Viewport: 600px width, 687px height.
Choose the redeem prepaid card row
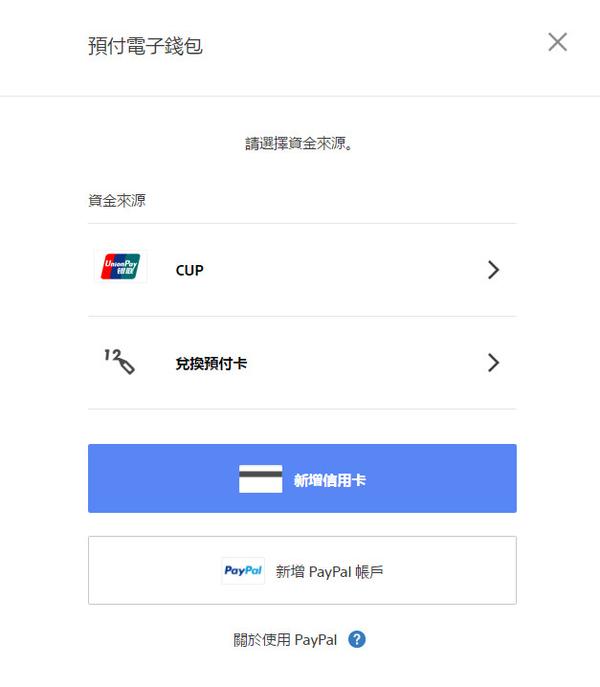coord(302,363)
